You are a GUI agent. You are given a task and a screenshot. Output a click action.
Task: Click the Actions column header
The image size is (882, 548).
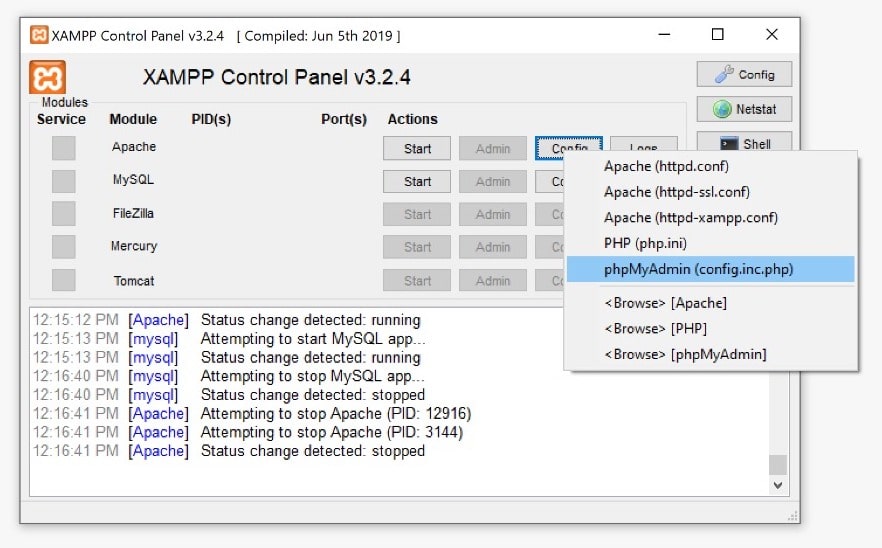412,119
